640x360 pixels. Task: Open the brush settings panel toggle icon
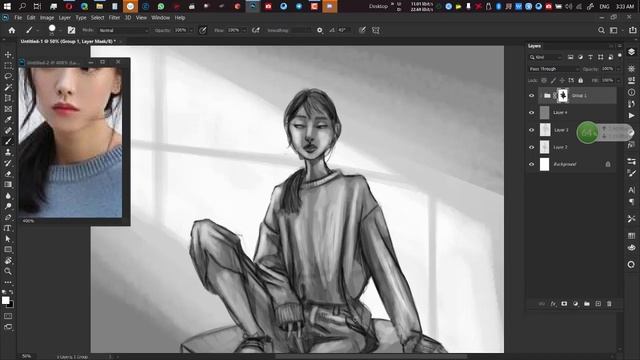[x=71, y=30]
